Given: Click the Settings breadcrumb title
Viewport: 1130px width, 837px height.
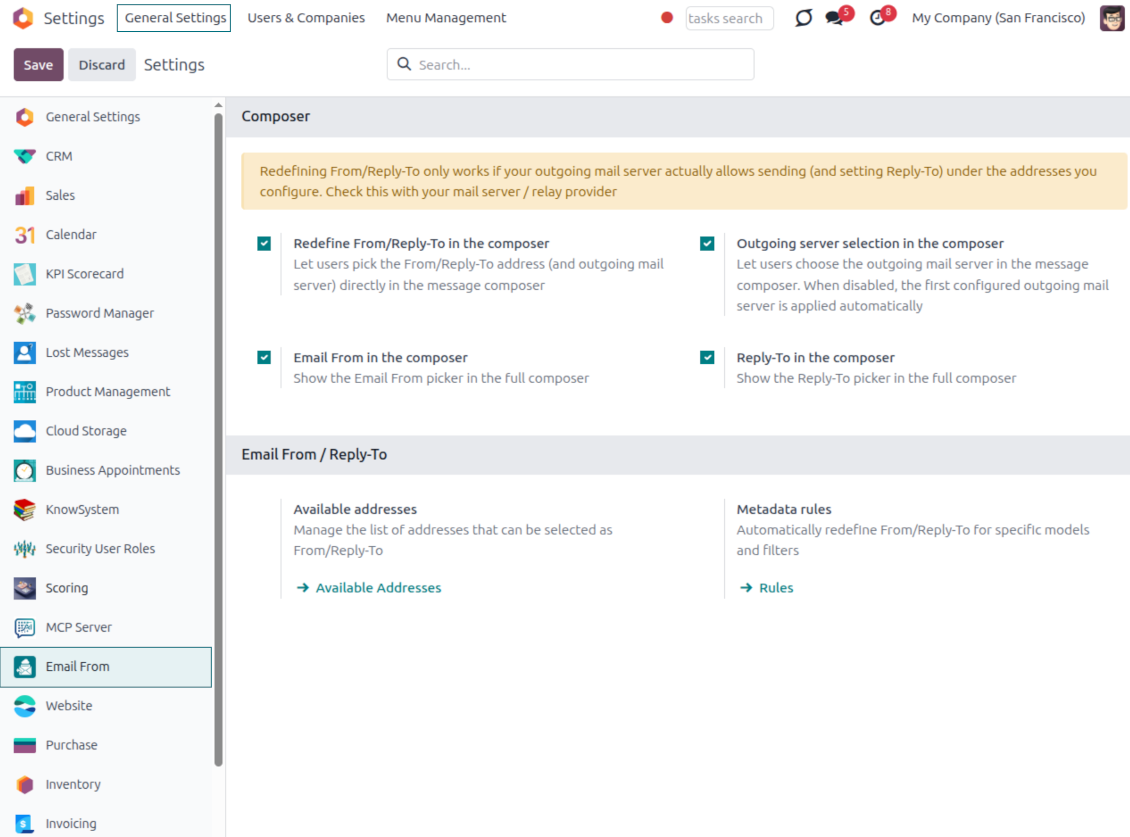Looking at the screenshot, I should point(174,65).
